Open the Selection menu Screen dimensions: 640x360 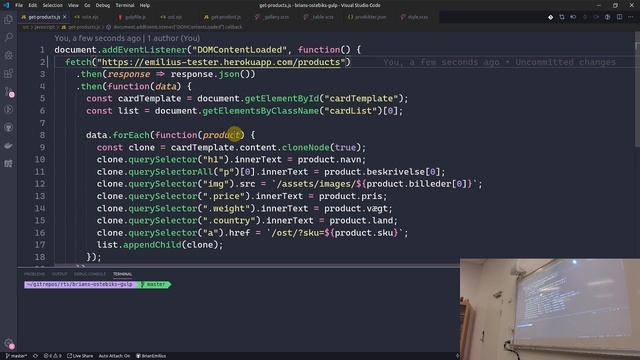click(x=53, y=5)
